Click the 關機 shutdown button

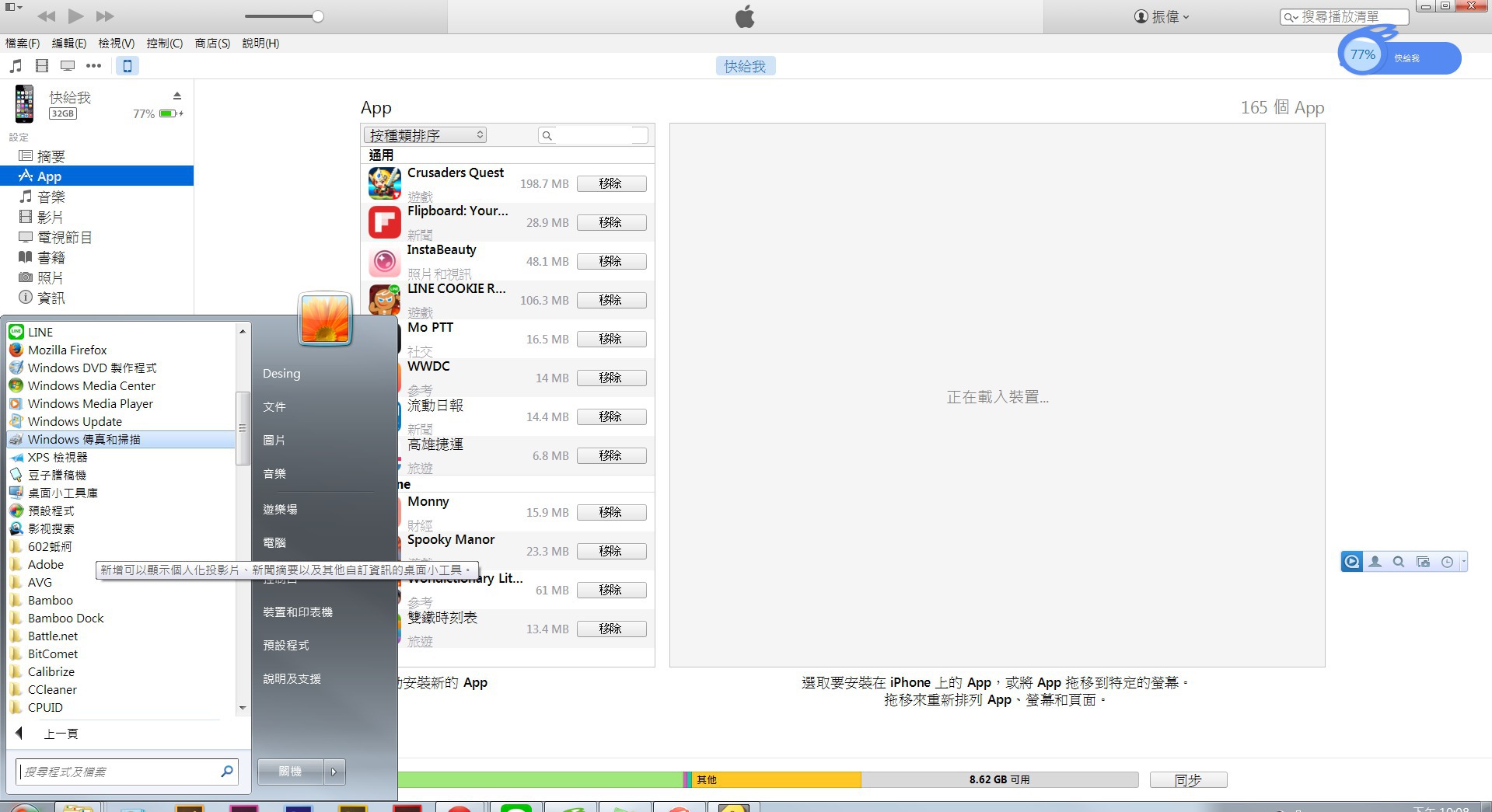pyautogui.click(x=290, y=772)
